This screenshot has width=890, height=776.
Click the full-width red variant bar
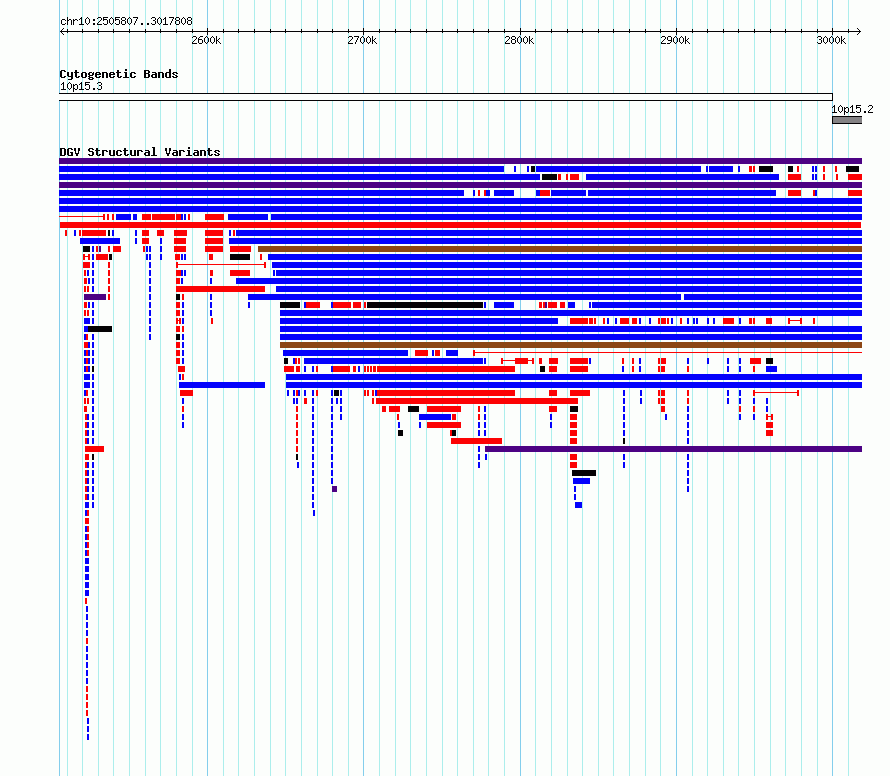(x=460, y=225)
